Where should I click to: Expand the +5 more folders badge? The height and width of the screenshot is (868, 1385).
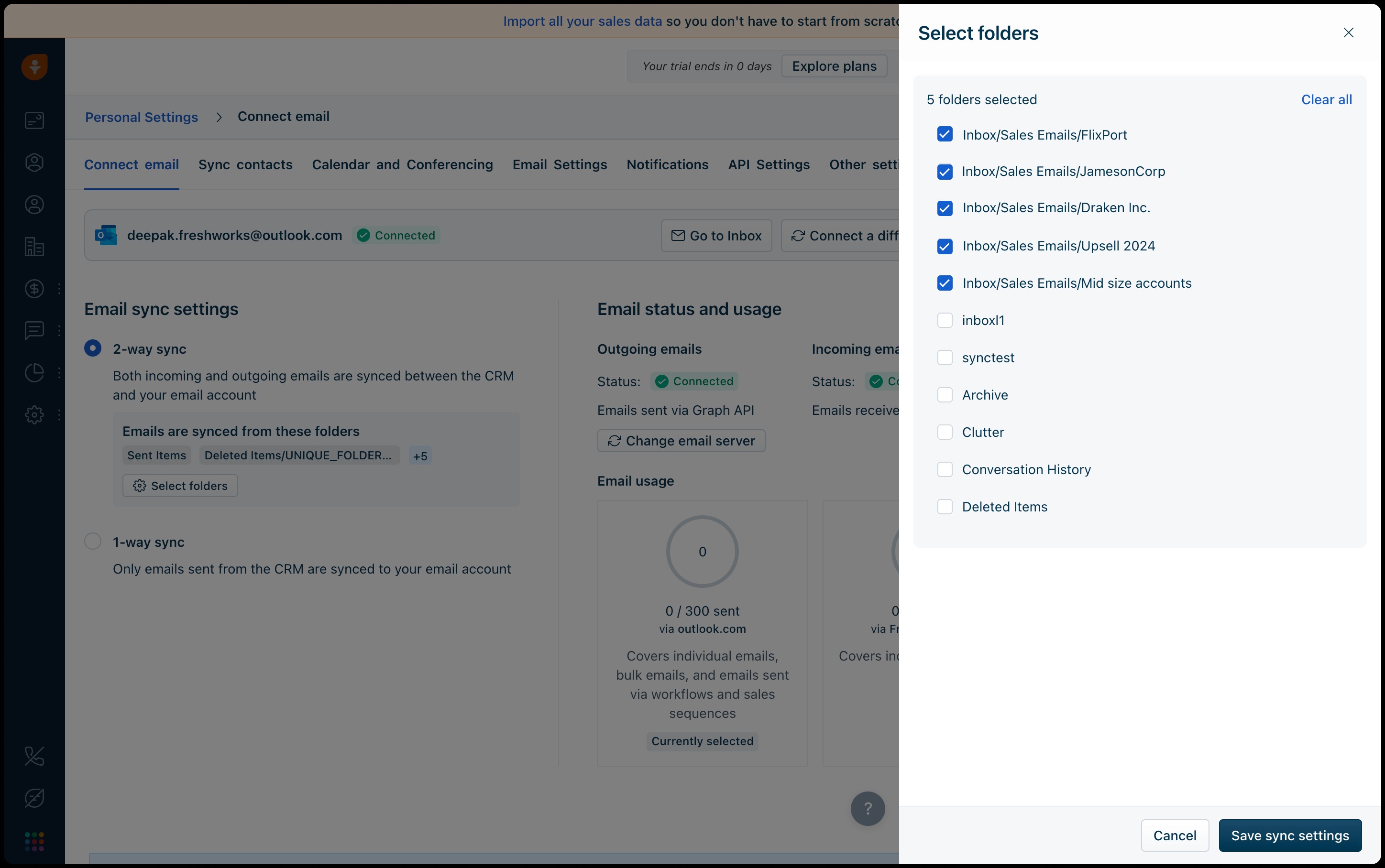pyautogui.click(x=420, y=456)
